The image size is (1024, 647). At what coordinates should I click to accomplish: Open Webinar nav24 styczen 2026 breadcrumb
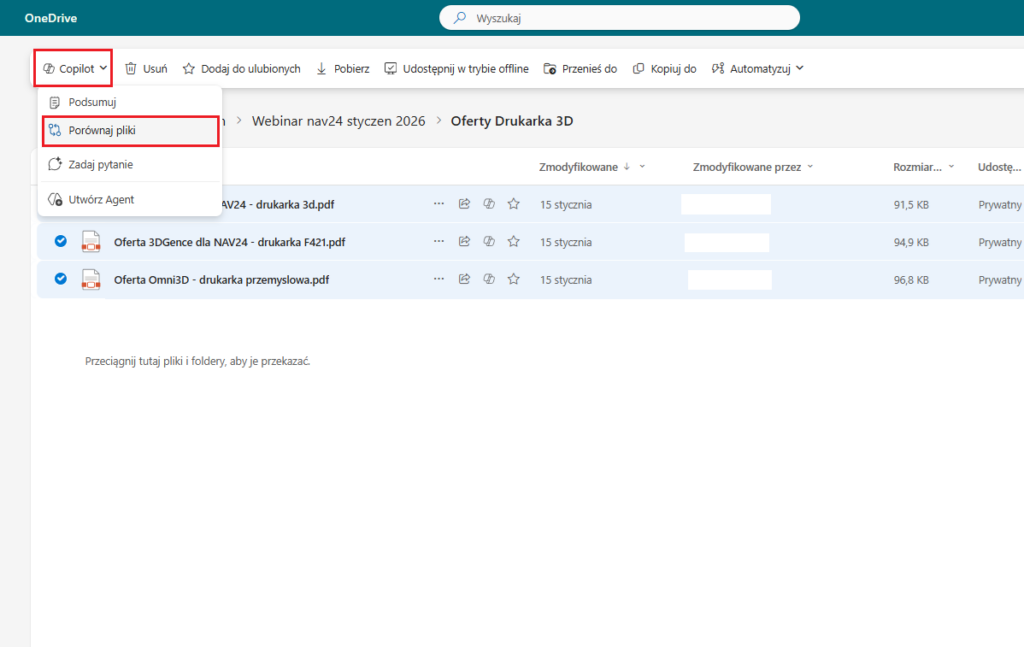click(x=338, y=121)
